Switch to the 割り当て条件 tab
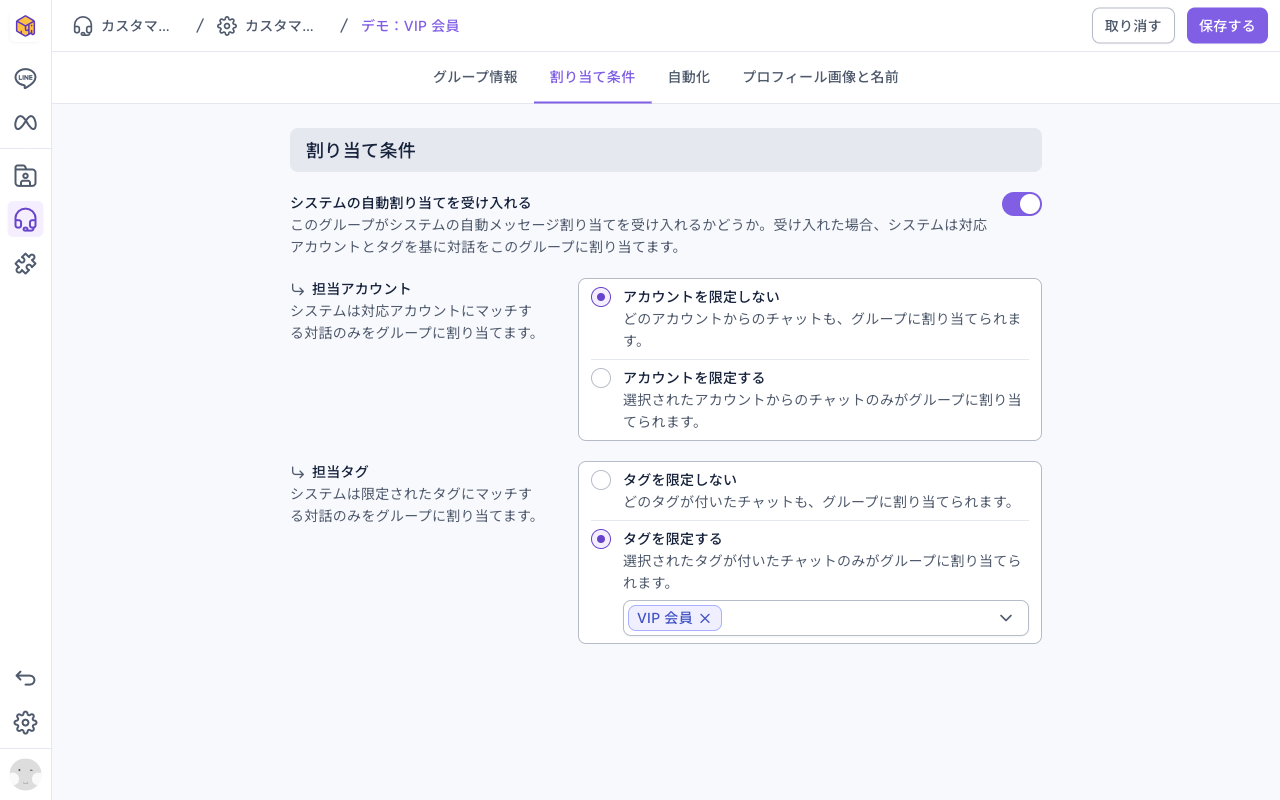 (x=592, y=77)
